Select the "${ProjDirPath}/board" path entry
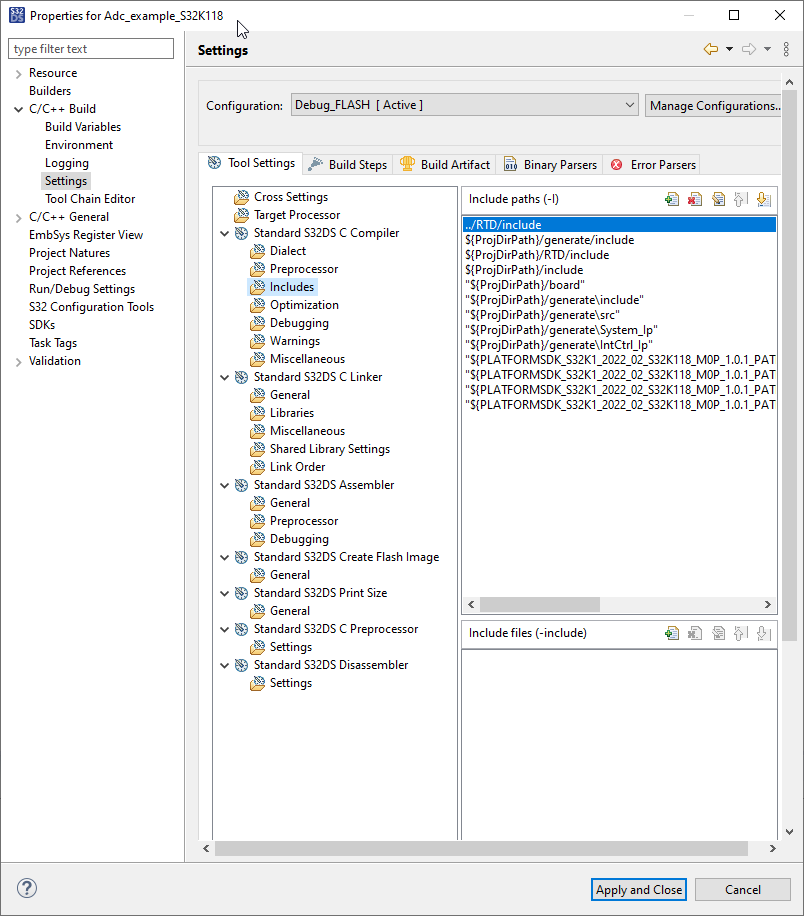The width and height of the screenshot is (804, 916). (619, 285)
